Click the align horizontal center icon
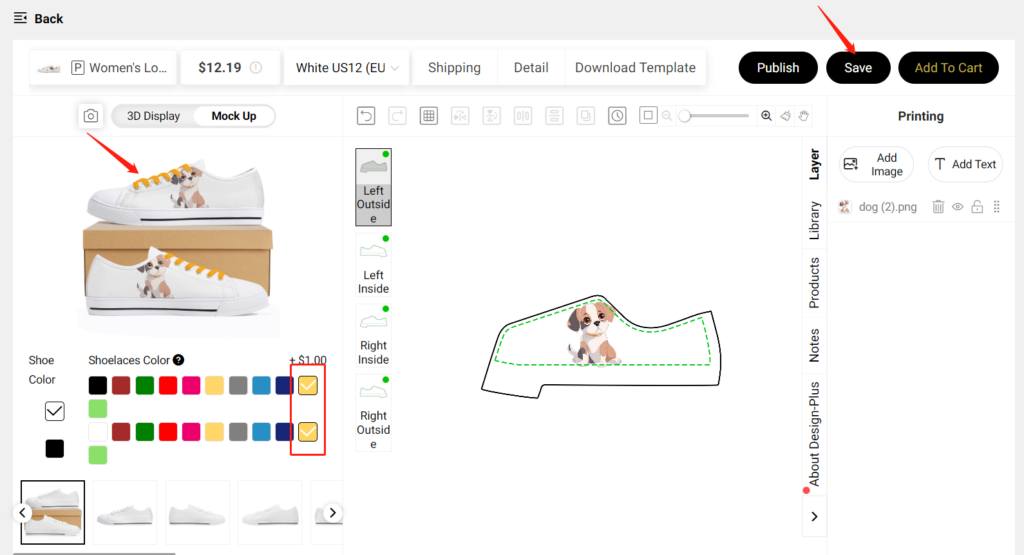 pyautogui.click(x=522, y=116)
